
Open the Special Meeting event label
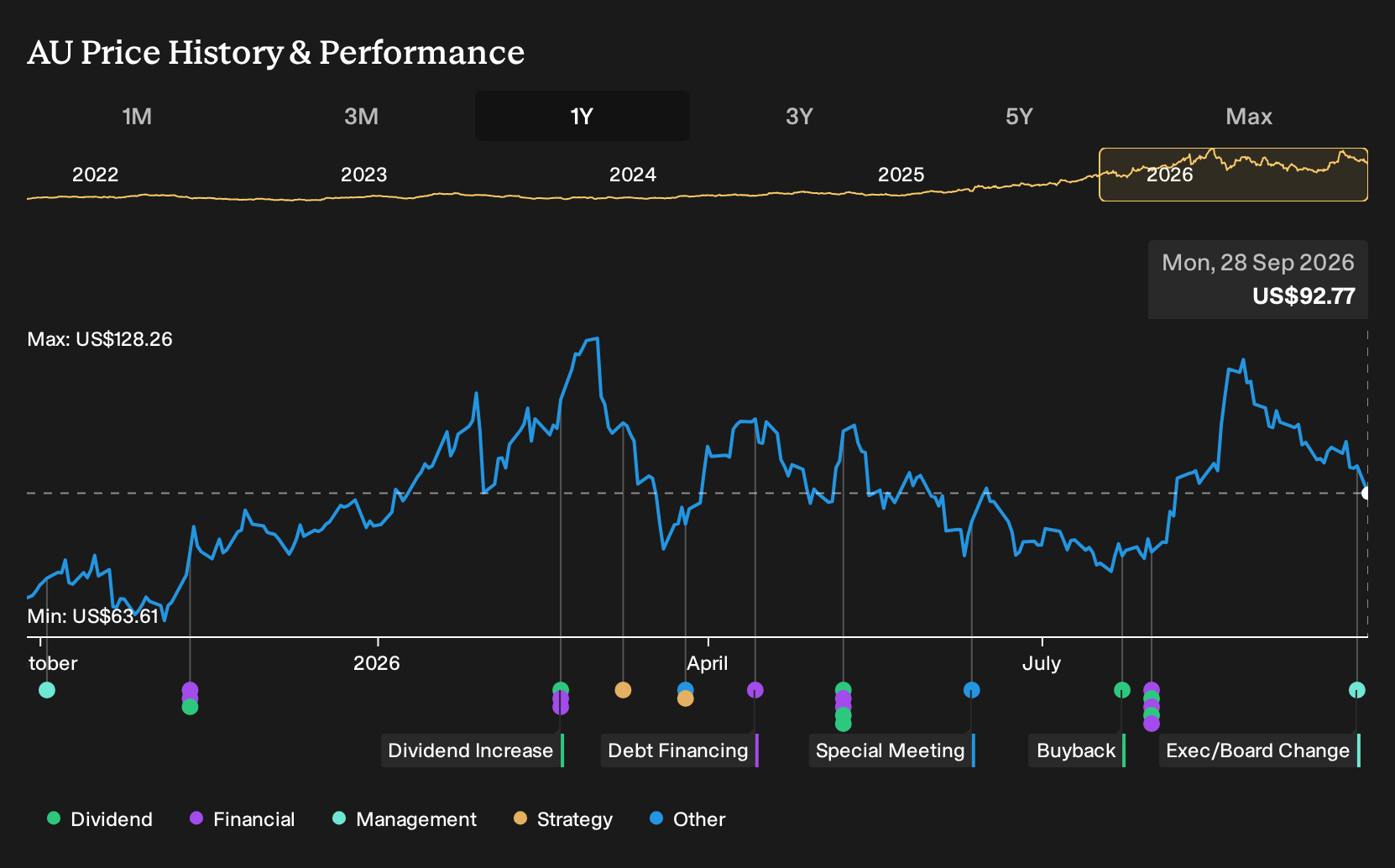(x=892, y=750)
